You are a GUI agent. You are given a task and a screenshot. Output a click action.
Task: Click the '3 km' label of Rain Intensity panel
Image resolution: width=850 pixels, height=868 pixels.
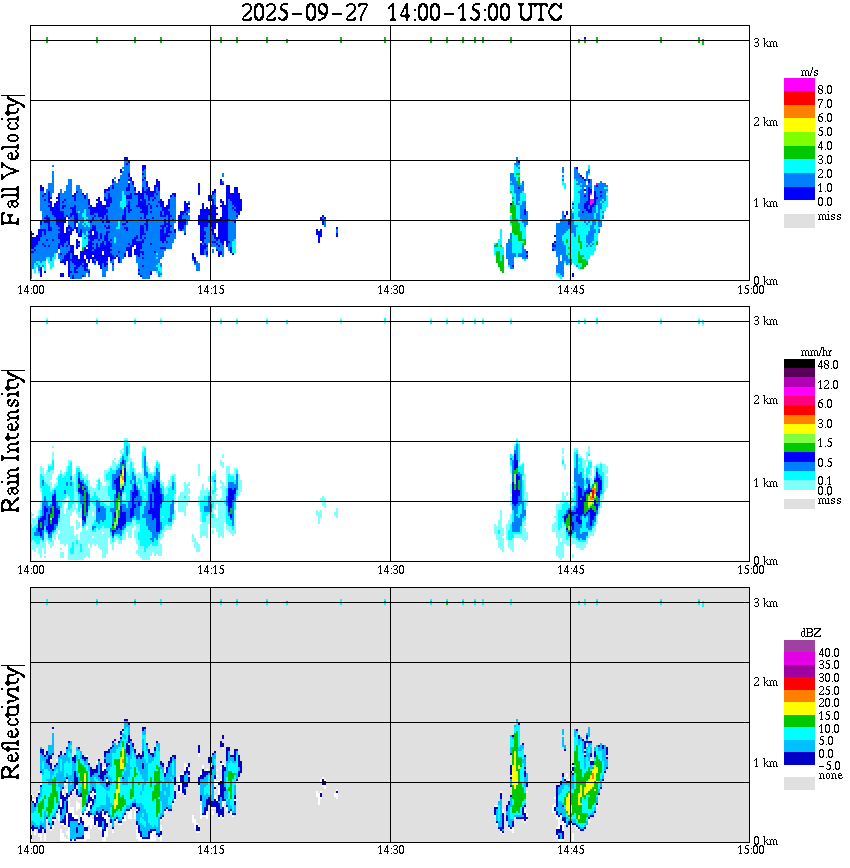tap(766, 321)
